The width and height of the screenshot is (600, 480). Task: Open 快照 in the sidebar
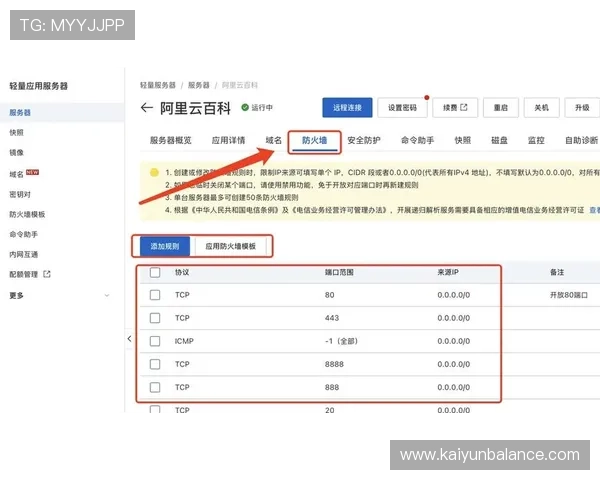(16, 132)
